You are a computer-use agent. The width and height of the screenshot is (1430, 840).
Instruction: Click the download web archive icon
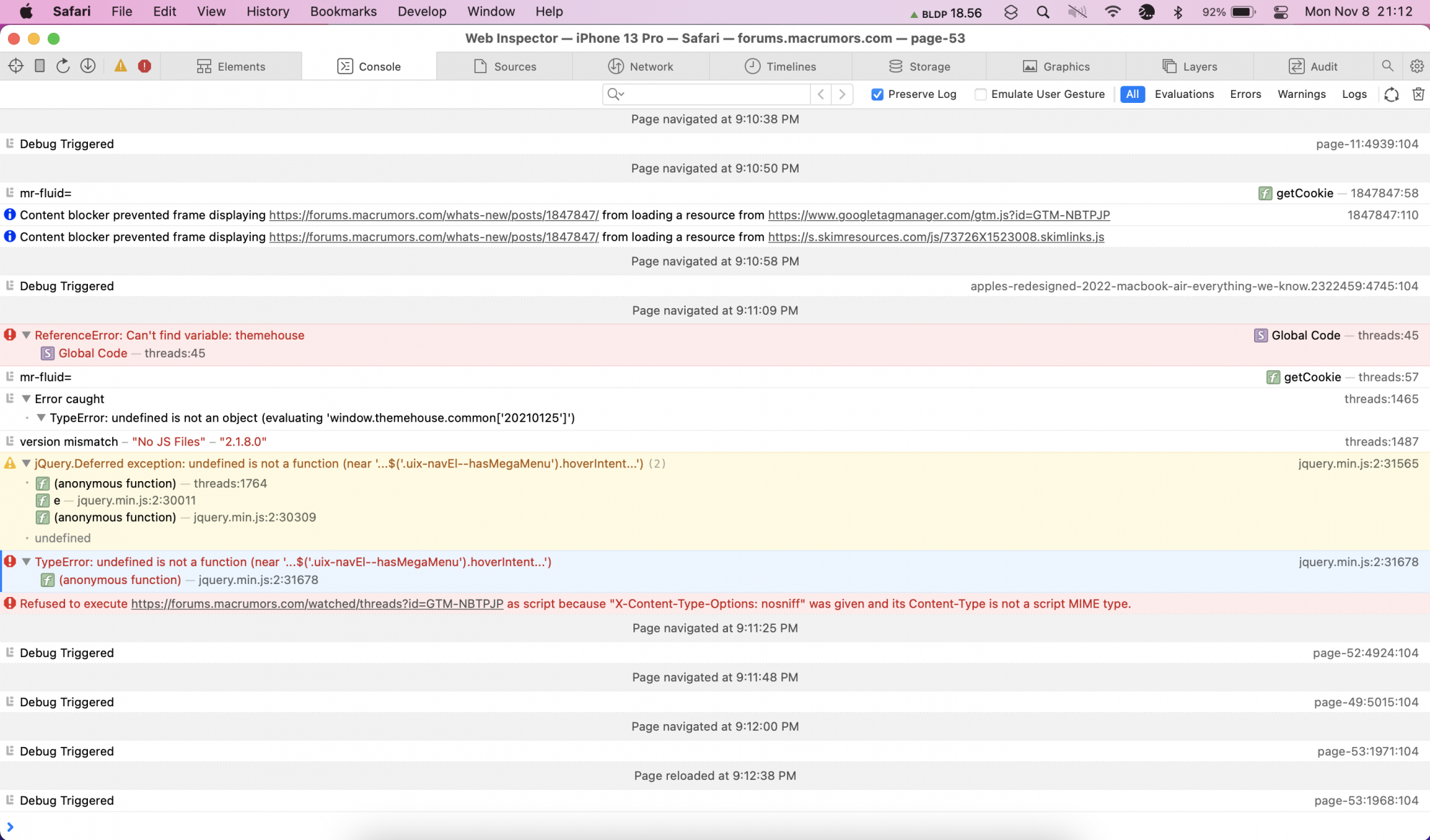(88, 66)
